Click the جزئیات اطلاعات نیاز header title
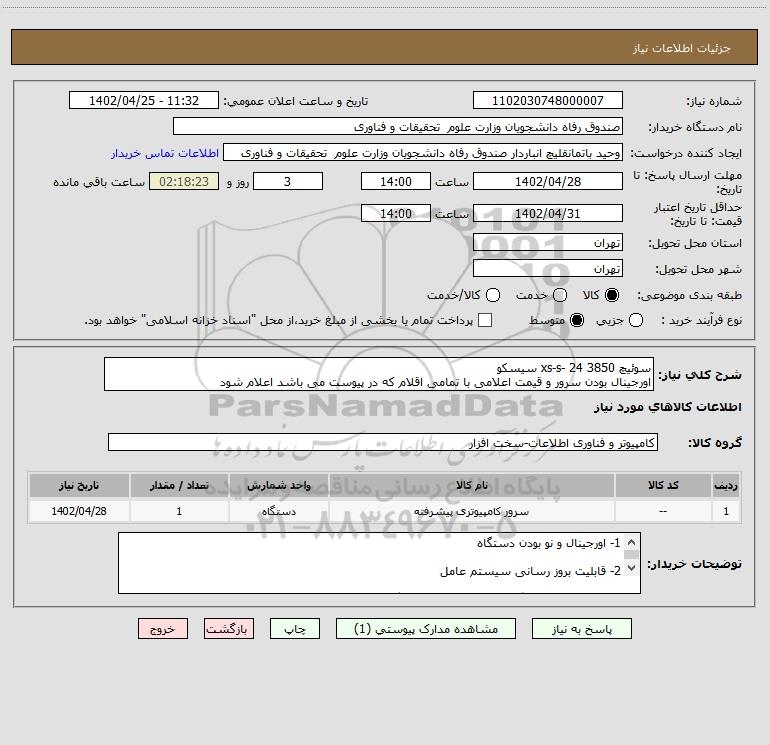The width and height of the screenshot is (770, 745). pyautogui.click(x=682, y=48)
